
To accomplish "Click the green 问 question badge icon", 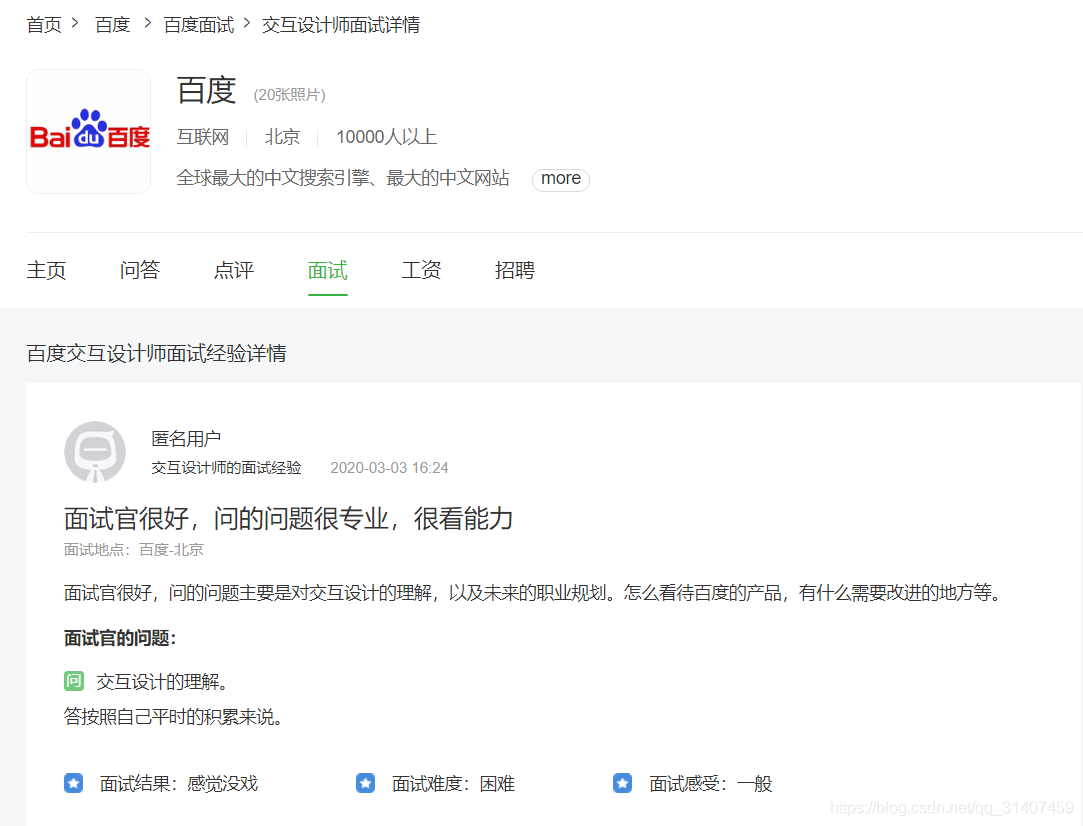I will [74, 681].
